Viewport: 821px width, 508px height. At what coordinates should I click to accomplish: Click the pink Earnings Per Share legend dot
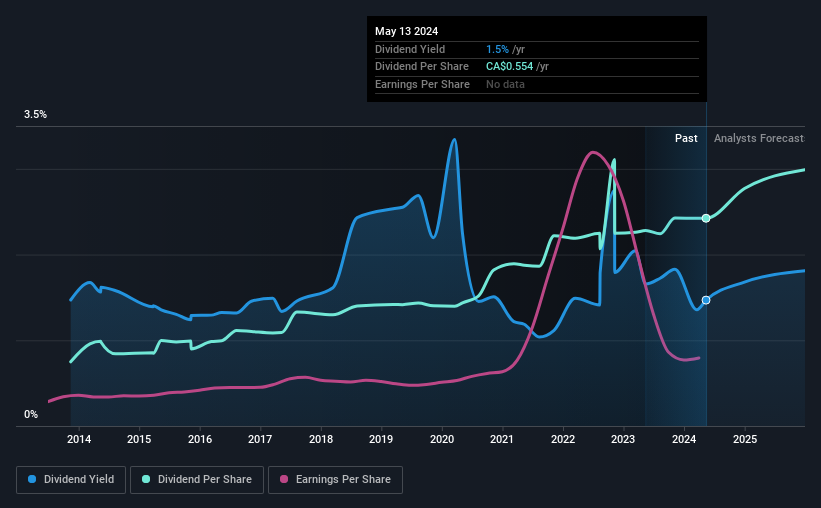(x=284, y=479)
